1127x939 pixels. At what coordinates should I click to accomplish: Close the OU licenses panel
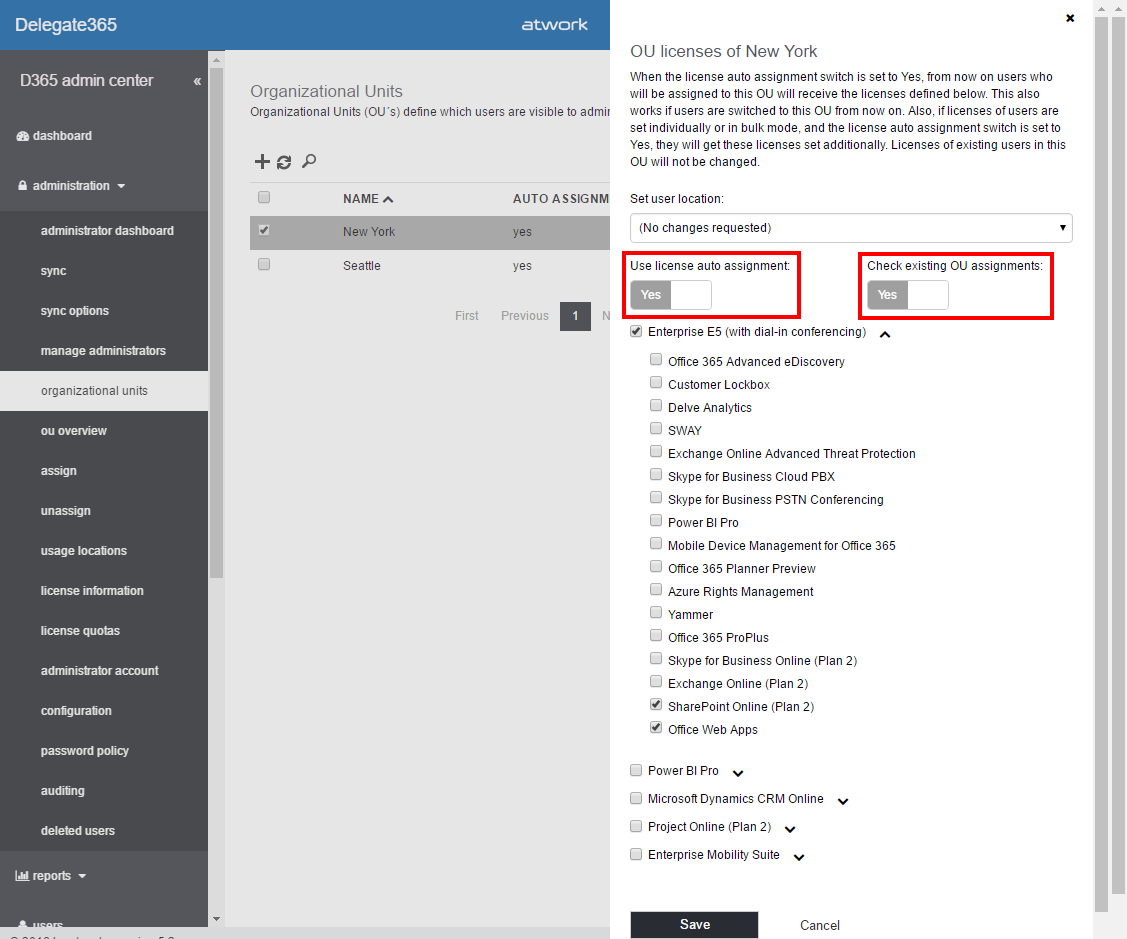click(1070, 18)
